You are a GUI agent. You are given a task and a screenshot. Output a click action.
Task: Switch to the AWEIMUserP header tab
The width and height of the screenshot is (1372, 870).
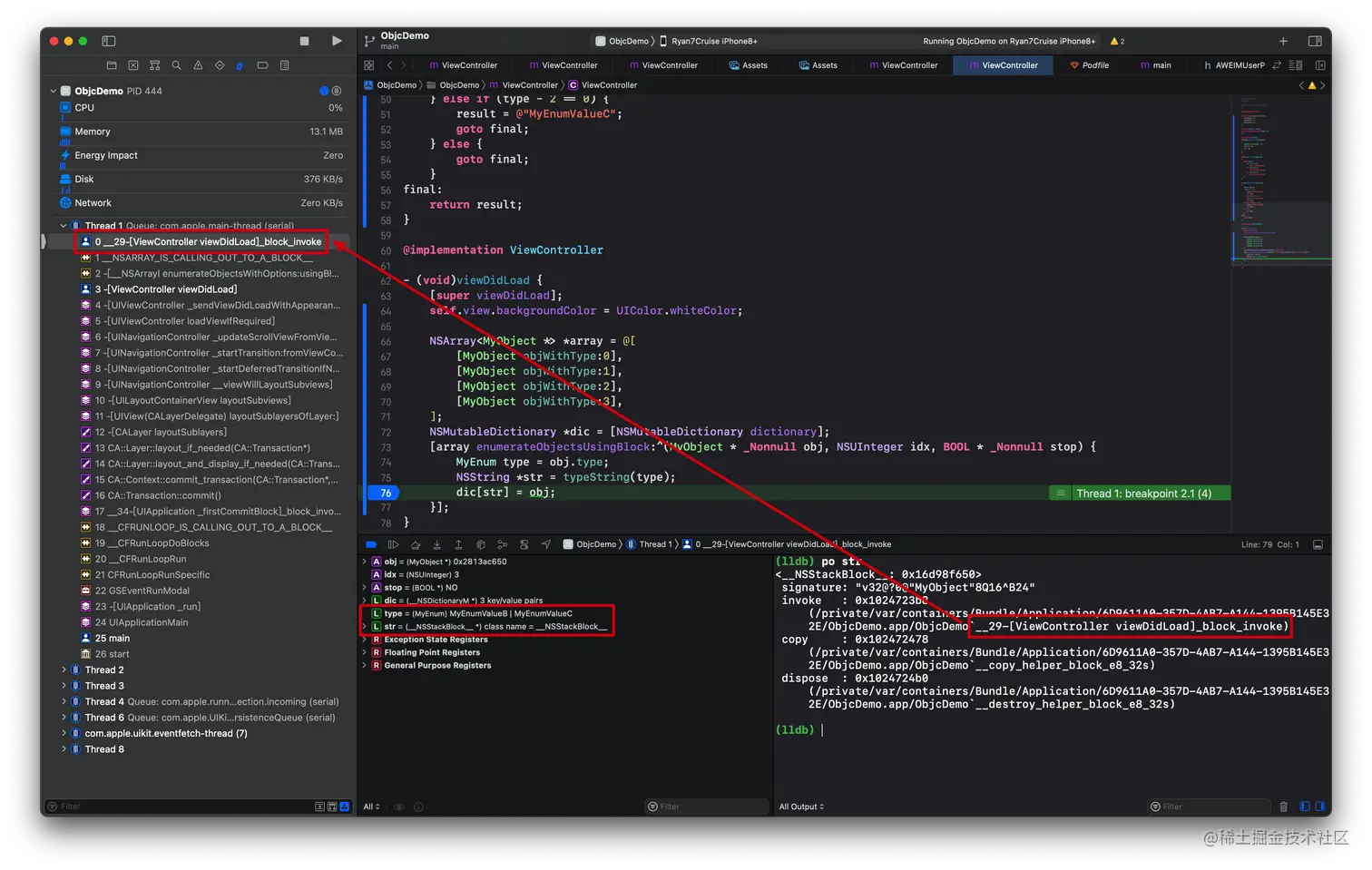point(1233,65)
